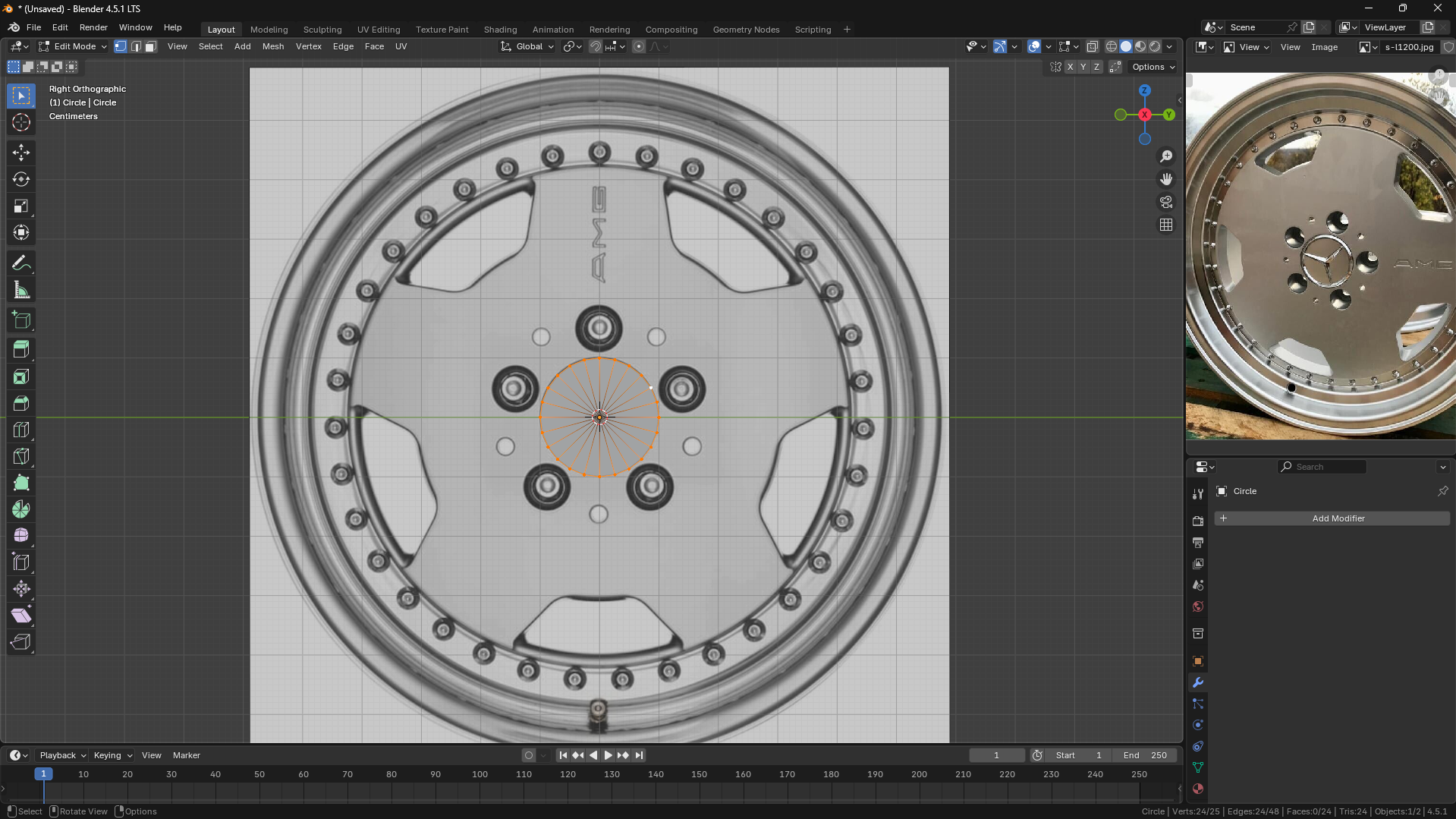Choose the Poly Build tool
Image resolution: width=1456 pixels, height=819 pixels.
(21, 483)
